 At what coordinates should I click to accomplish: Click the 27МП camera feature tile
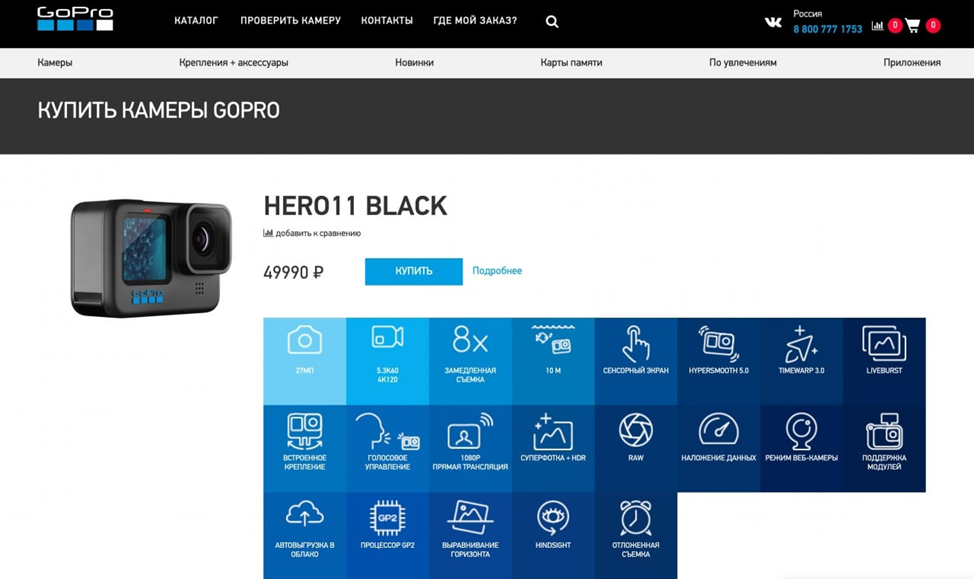pos(304,361)
